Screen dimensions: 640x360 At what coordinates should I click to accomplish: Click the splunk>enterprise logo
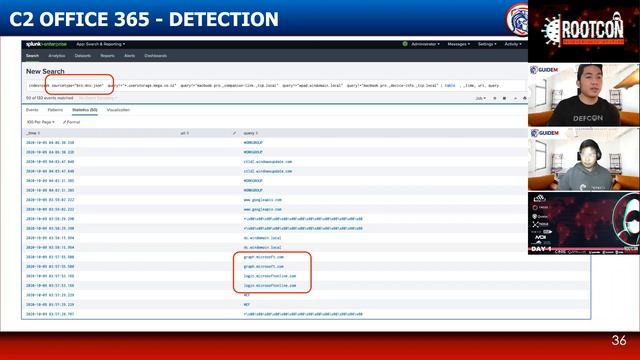46,44
